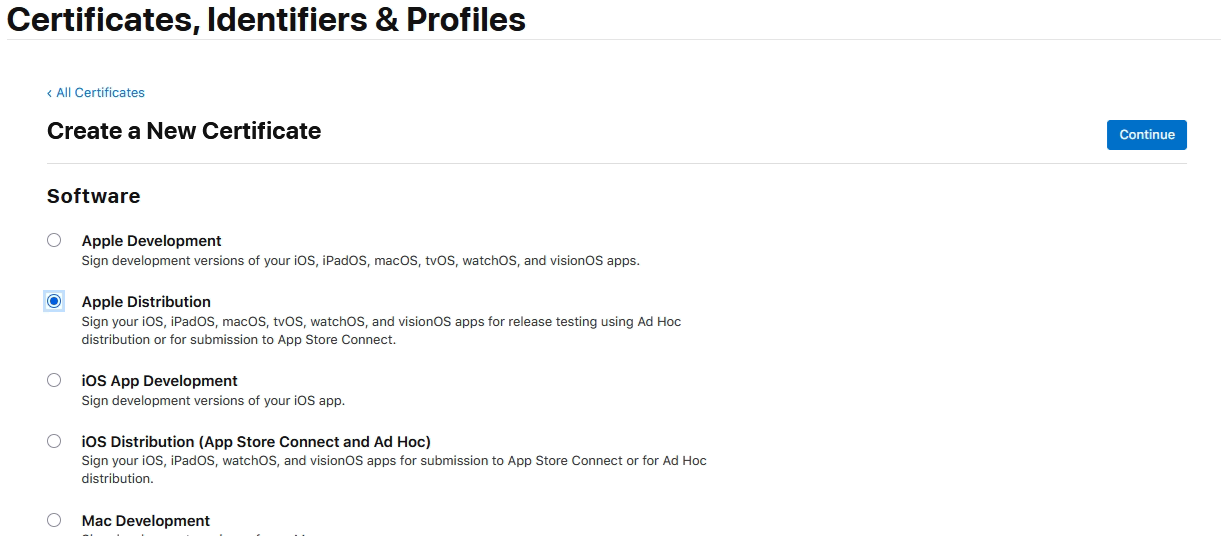Choose the iOS App Development radio option

point(54,380)
